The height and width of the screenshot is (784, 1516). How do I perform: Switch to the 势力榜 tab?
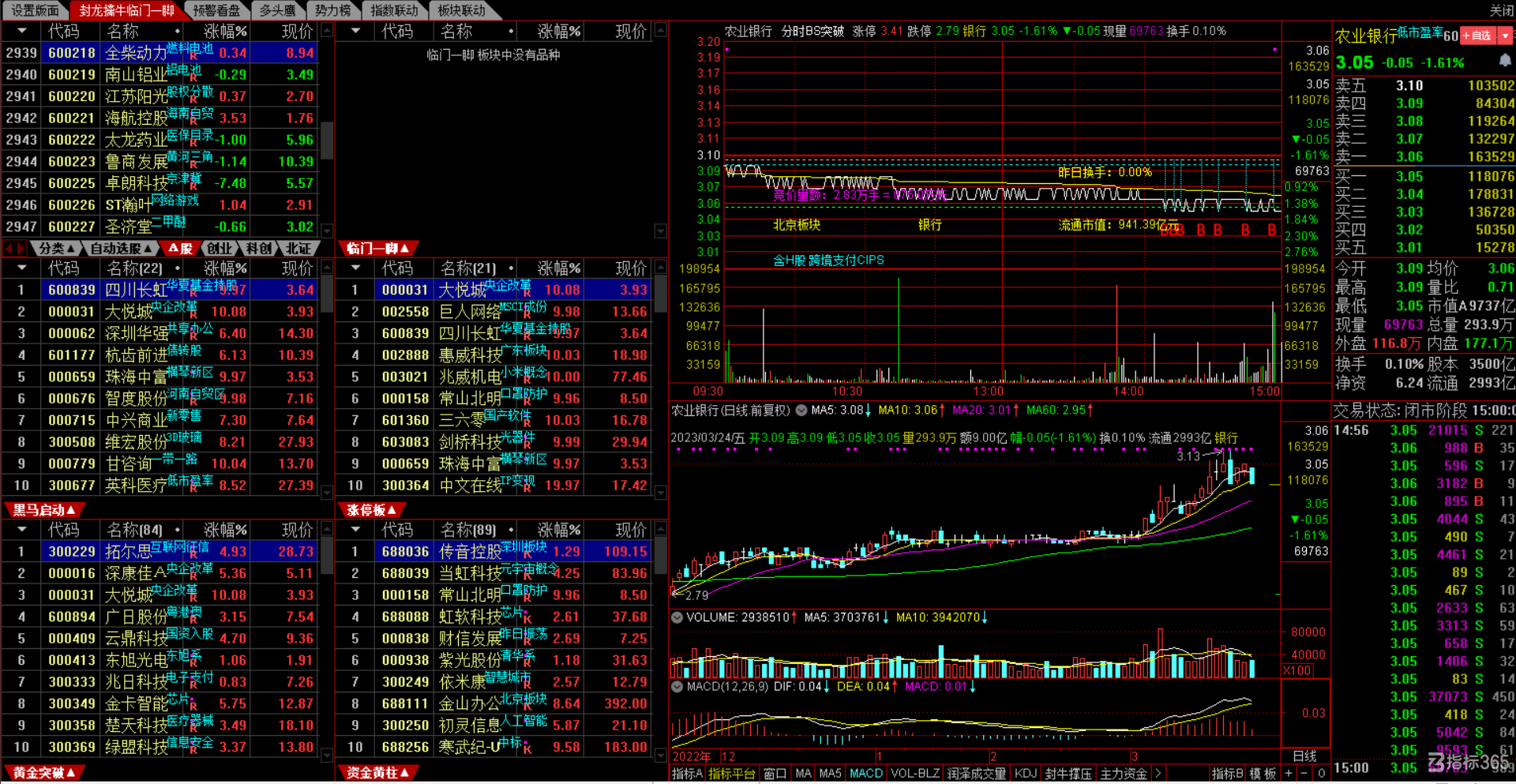coord(333,10)
